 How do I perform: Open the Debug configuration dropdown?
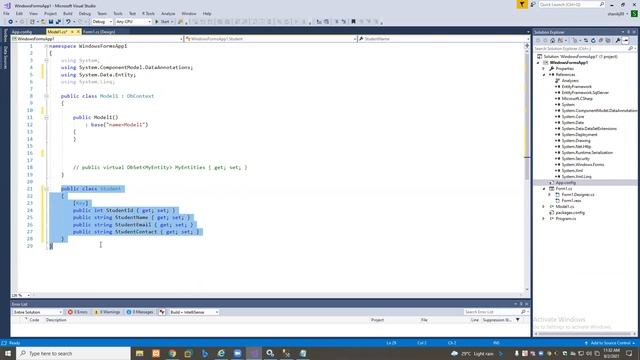(x=102, y=22)
